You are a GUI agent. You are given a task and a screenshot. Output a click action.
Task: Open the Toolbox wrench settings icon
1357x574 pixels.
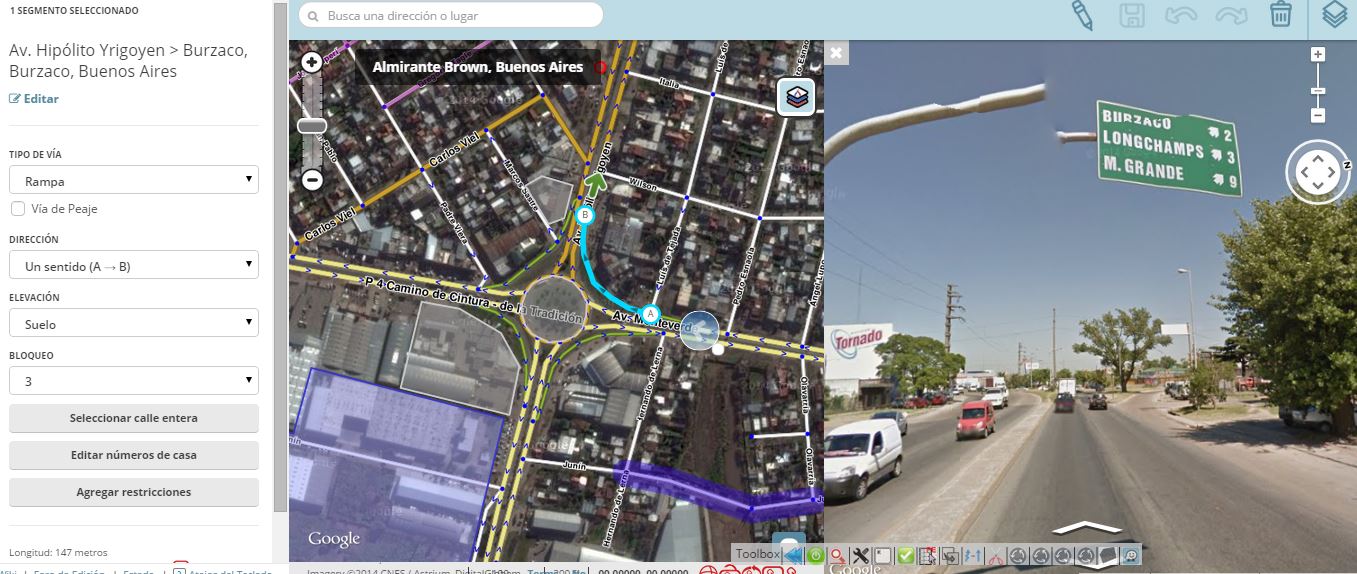coord(860,555)
